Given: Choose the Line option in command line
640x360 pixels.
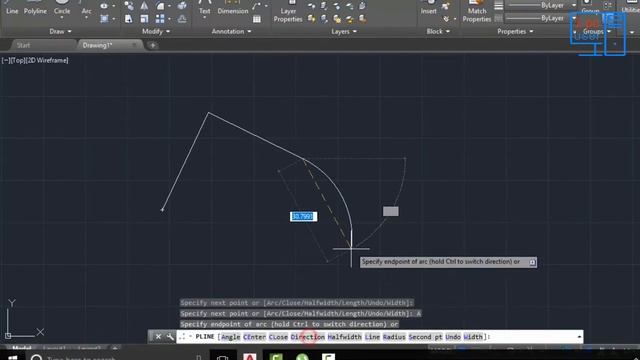Looking at the screenshot, I should pos(372,337).
